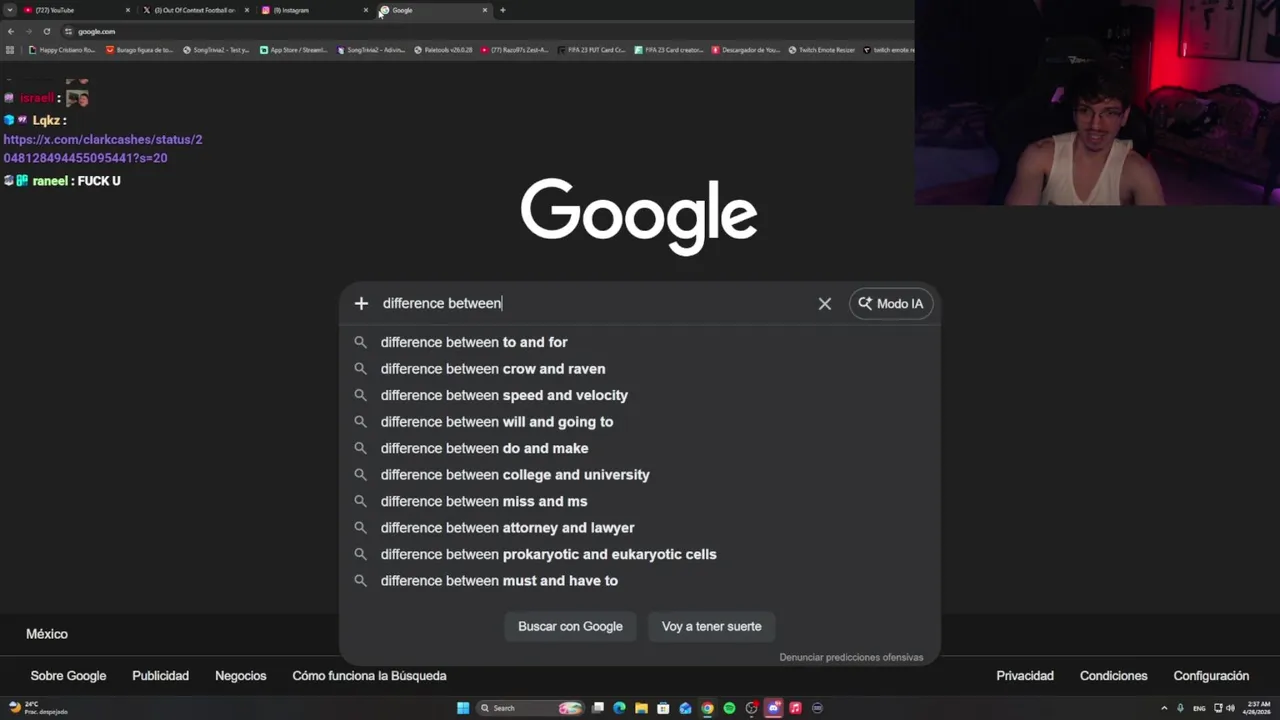Clear the search box with the X
Viewport: 1280px width, 720px height.
point(825,304)
